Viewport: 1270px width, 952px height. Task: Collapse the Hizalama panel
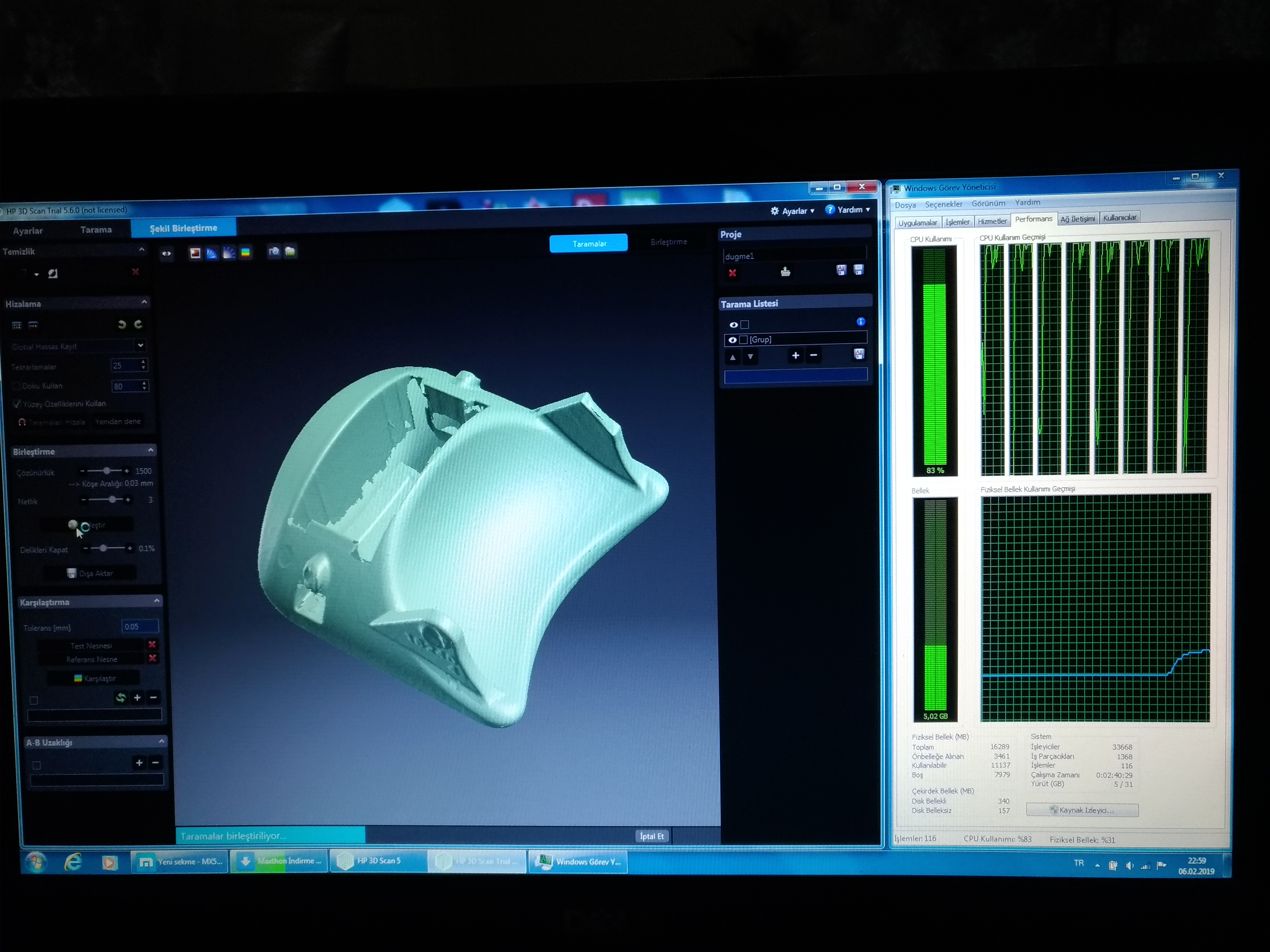[x=144, y=301]
